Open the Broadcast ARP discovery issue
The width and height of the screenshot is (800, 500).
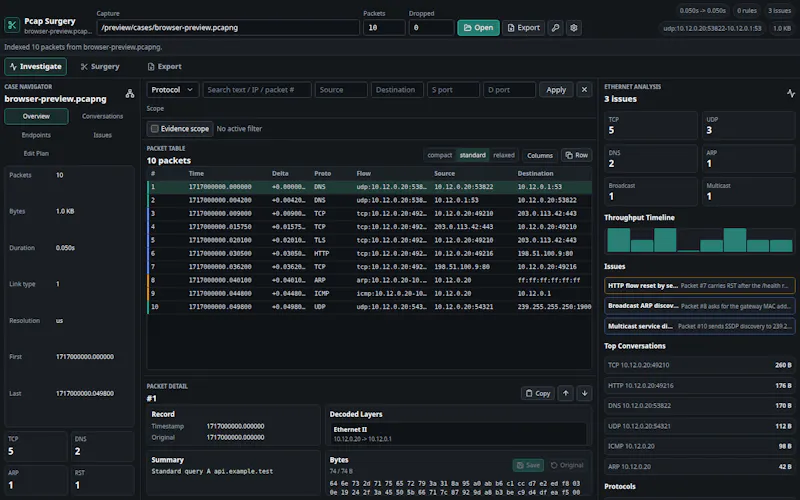699,306
